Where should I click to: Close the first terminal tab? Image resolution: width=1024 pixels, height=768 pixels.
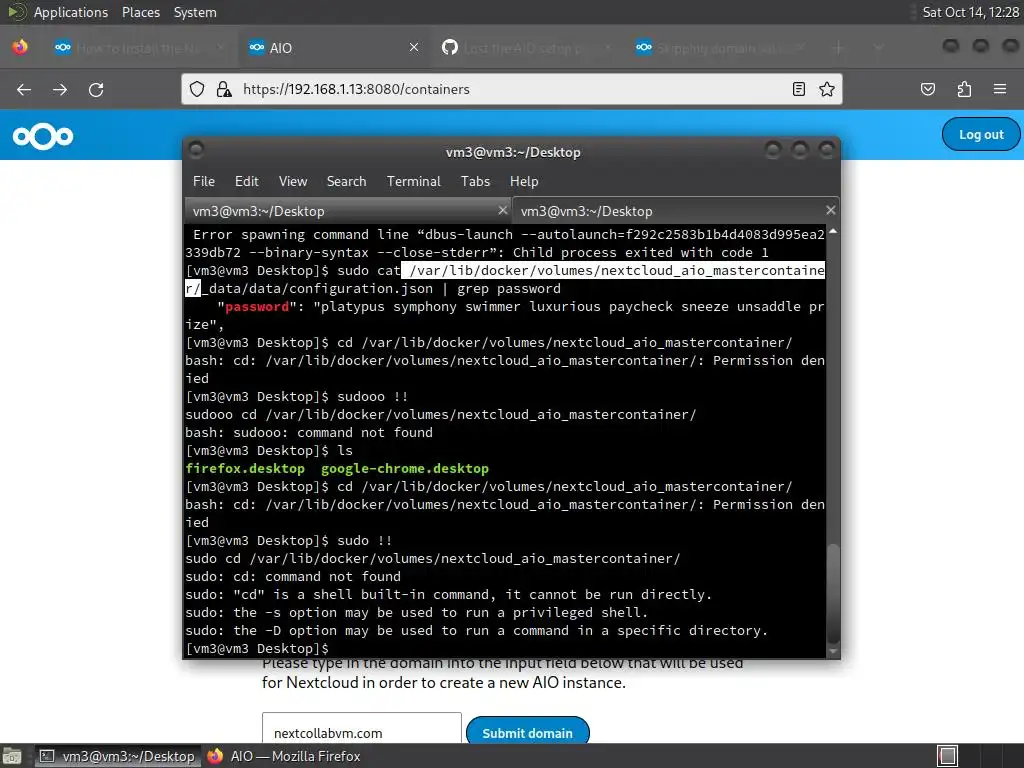click(x=502, y=210)
